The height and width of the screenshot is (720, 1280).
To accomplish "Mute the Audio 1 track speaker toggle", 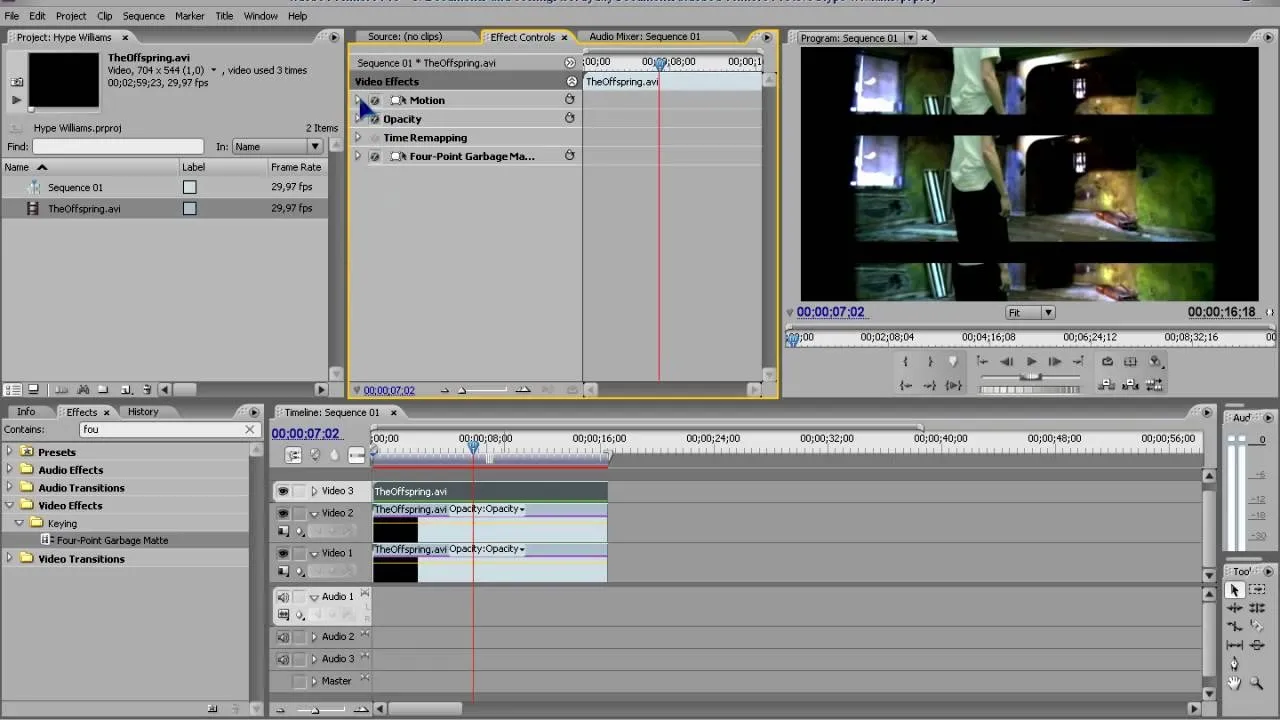I will (x=283, y=597).
